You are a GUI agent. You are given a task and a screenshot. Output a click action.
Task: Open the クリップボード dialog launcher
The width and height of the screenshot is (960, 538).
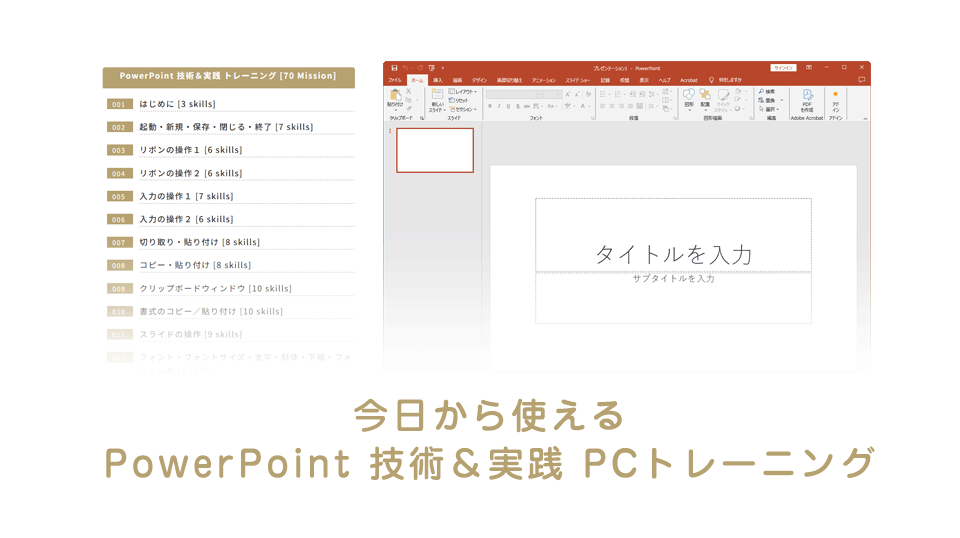click(422, 118)
